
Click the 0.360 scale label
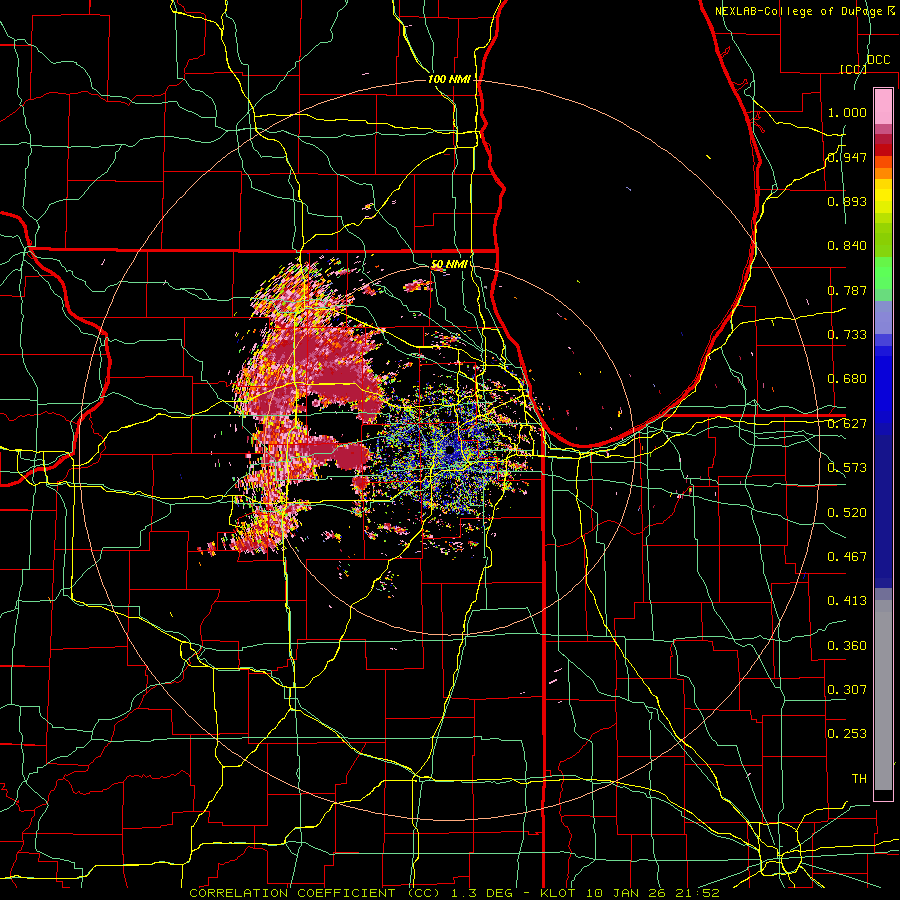click(847, 646)
